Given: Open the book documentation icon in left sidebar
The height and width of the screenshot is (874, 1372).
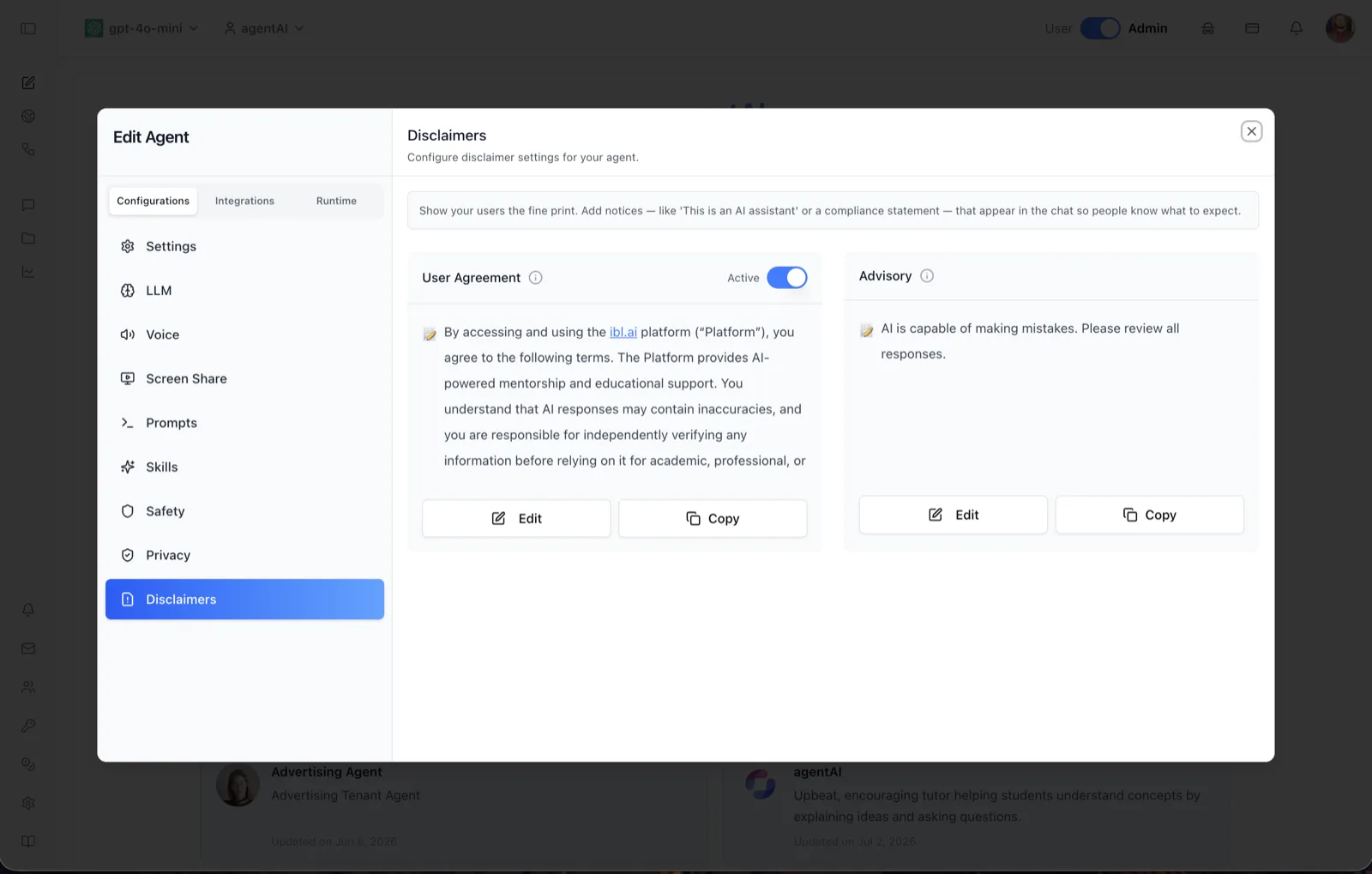Looking at the screenshot, I should click(28, 841).
